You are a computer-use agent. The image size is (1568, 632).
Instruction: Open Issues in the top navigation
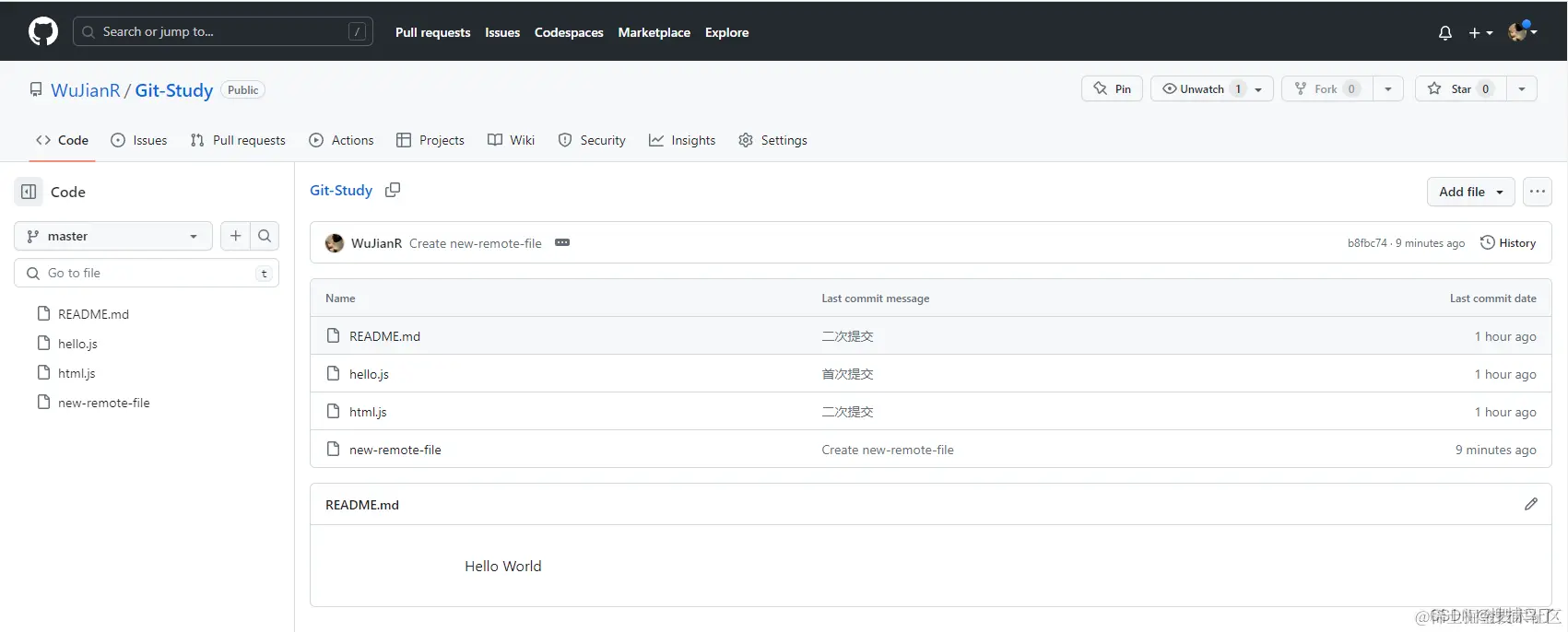pos(502,32)
